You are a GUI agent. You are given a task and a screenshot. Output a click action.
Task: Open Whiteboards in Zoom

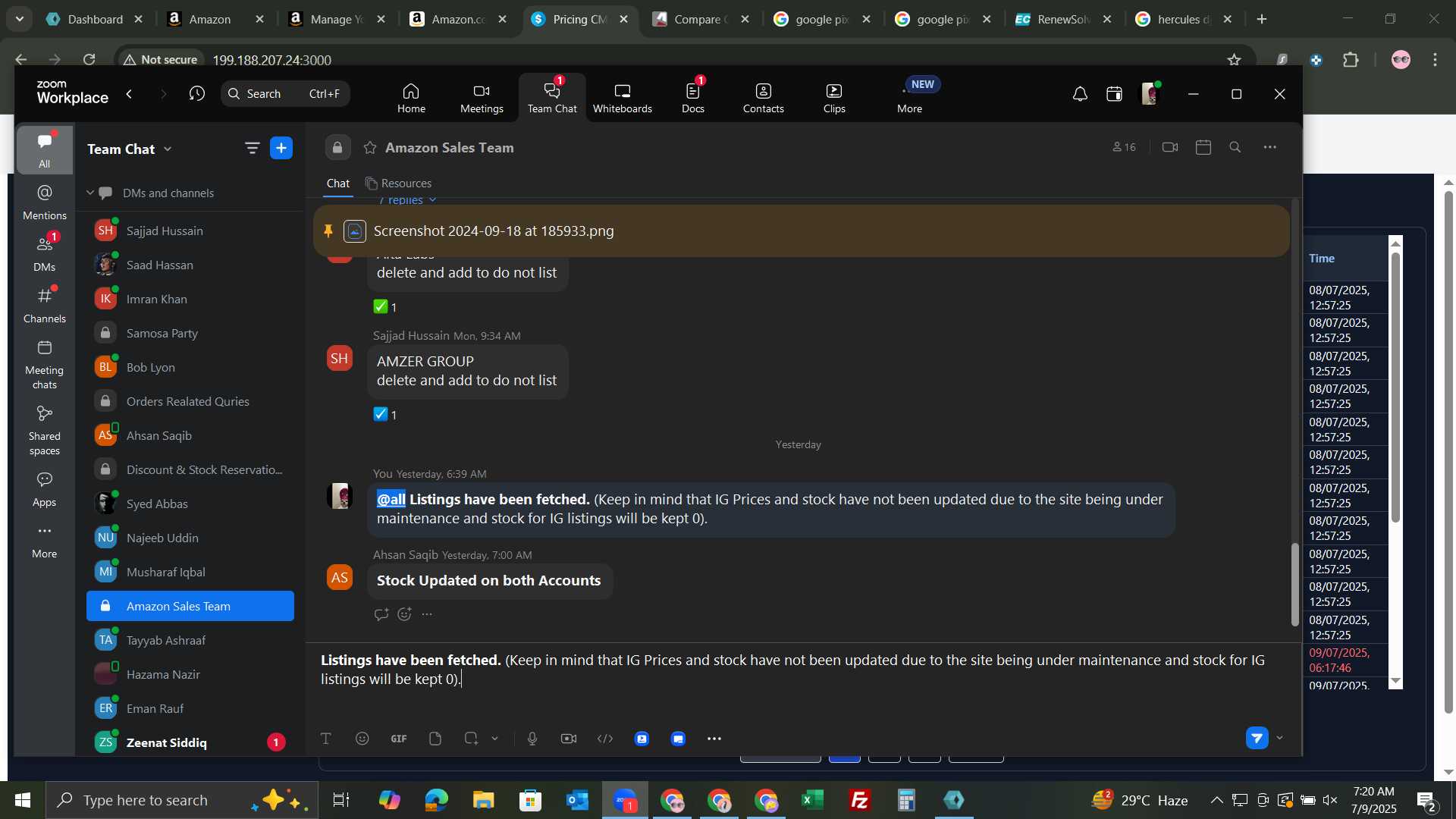[622, 98]
